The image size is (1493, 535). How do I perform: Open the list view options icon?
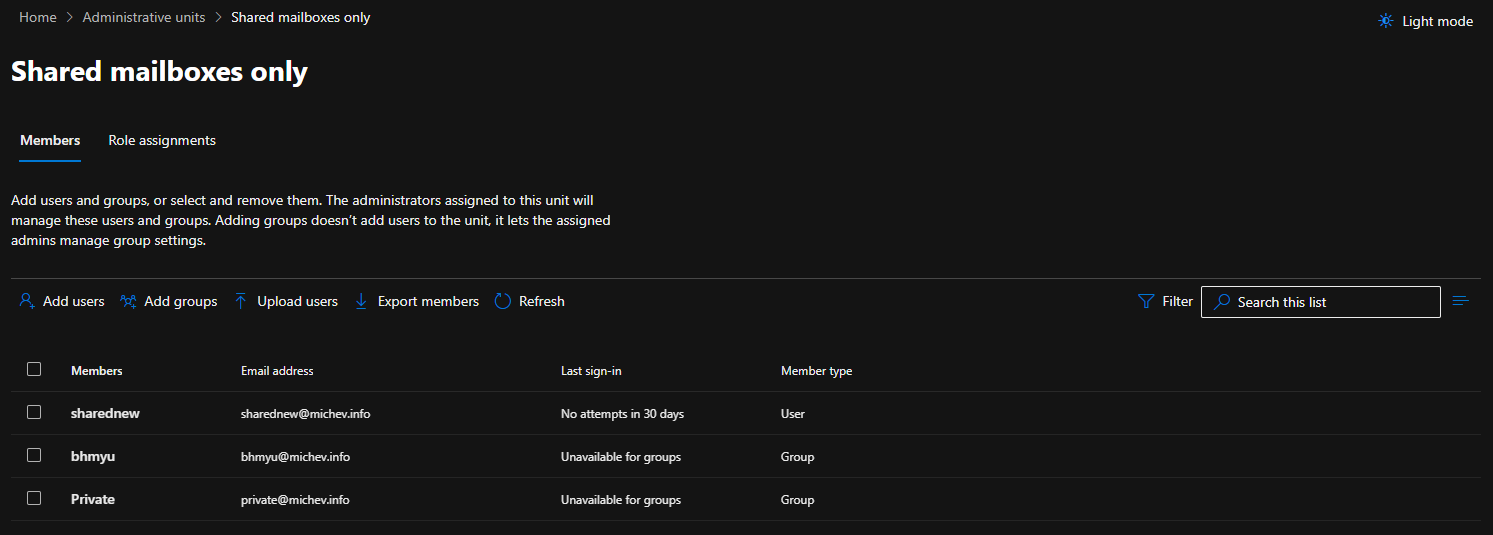coord(1460,301)
